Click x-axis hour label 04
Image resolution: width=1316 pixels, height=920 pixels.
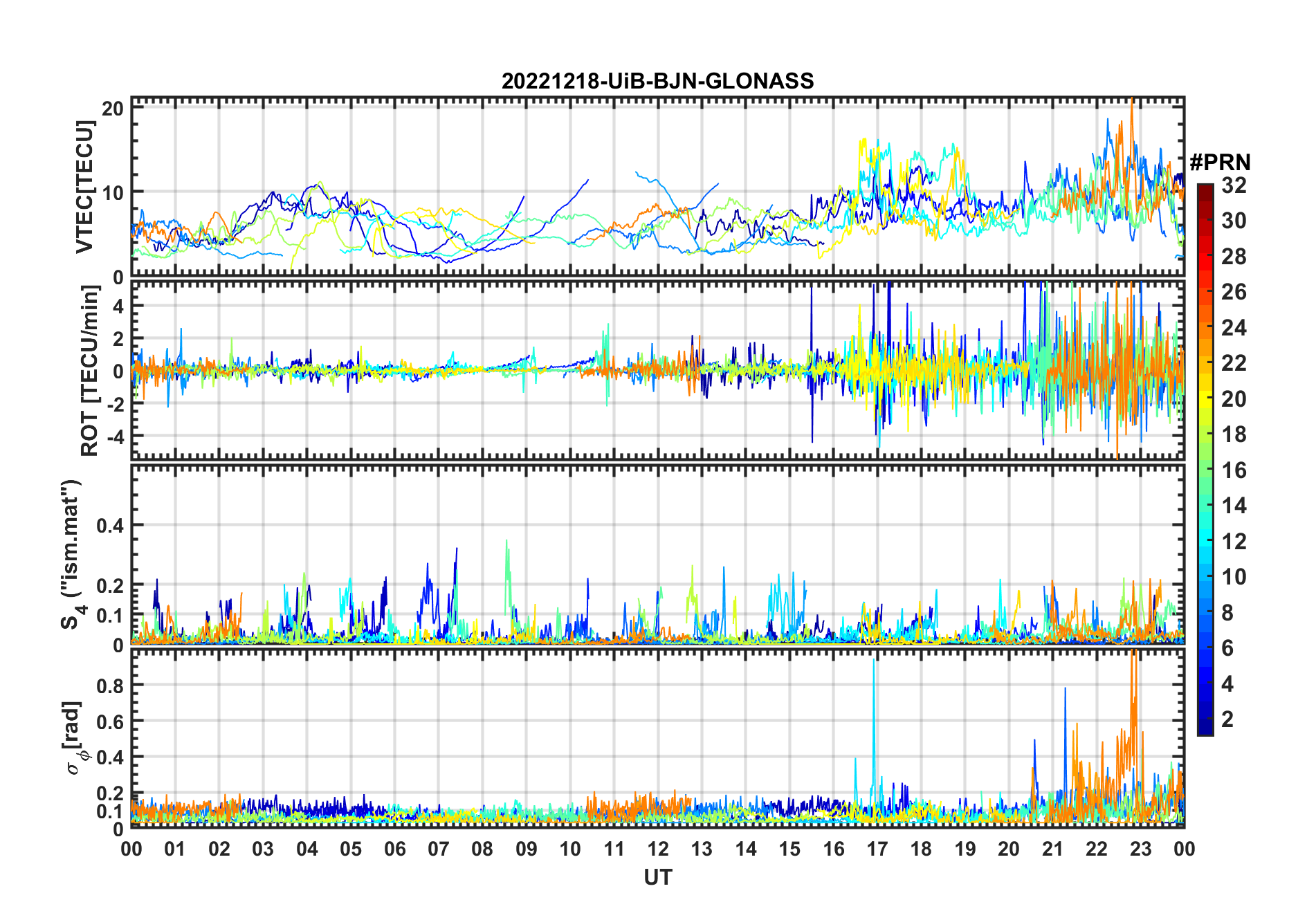[307, 849]
